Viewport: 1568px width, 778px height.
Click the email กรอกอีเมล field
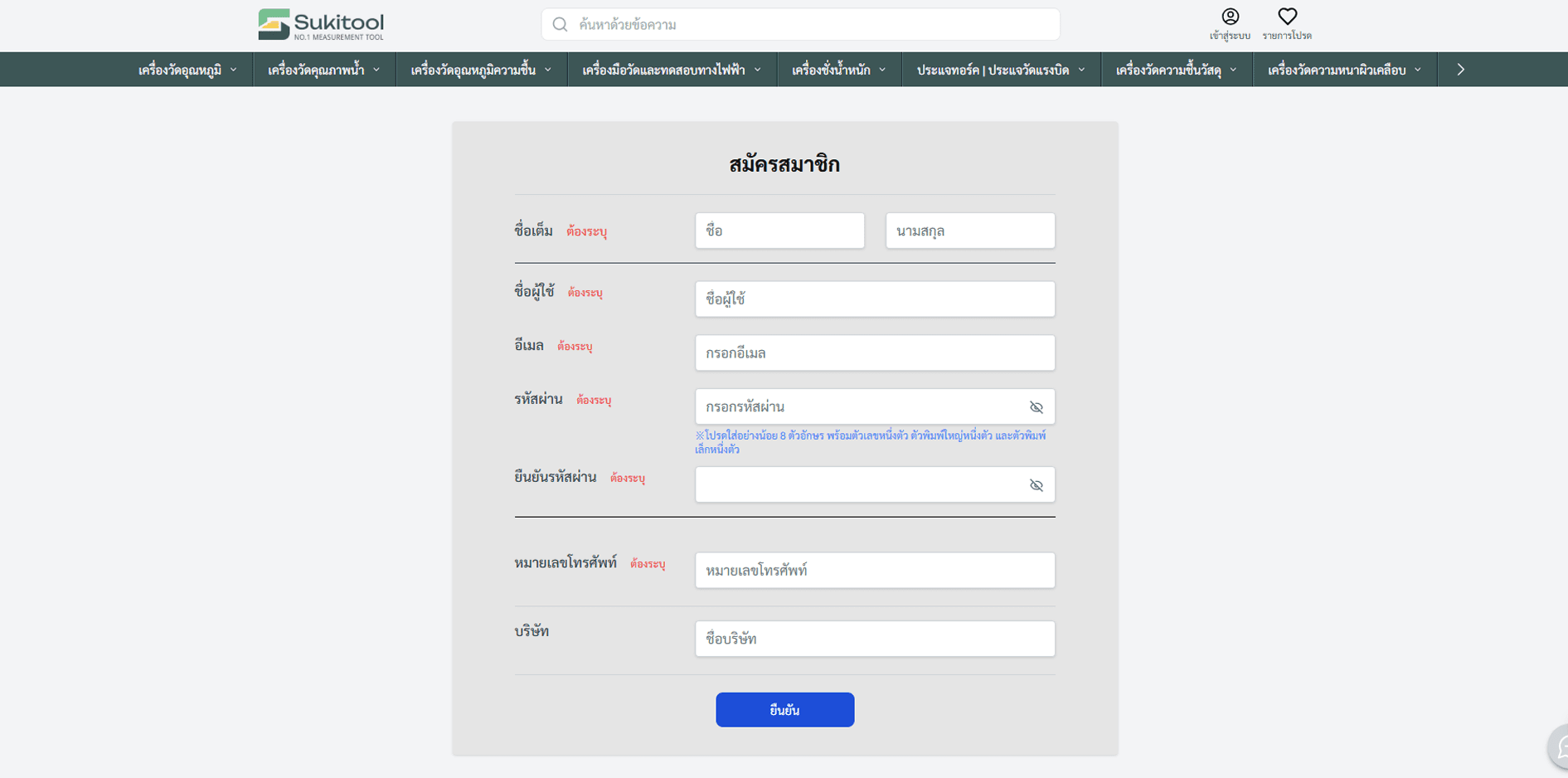click(875, 353)
